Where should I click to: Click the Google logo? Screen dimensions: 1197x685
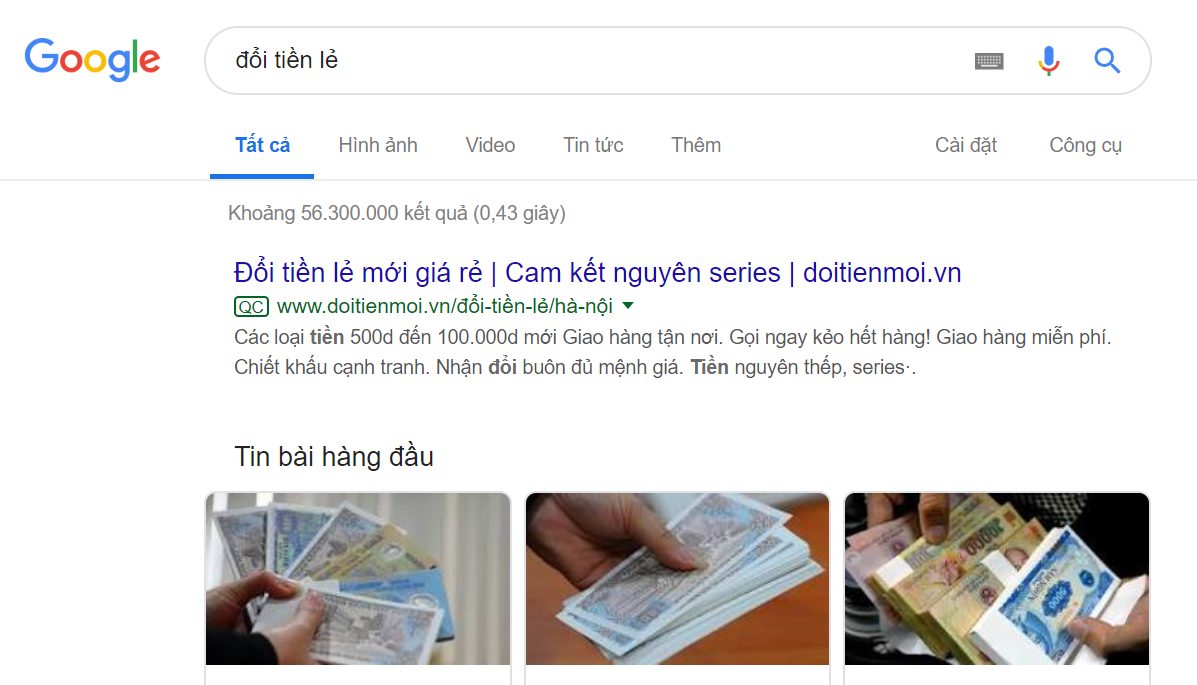coord(92,60)
